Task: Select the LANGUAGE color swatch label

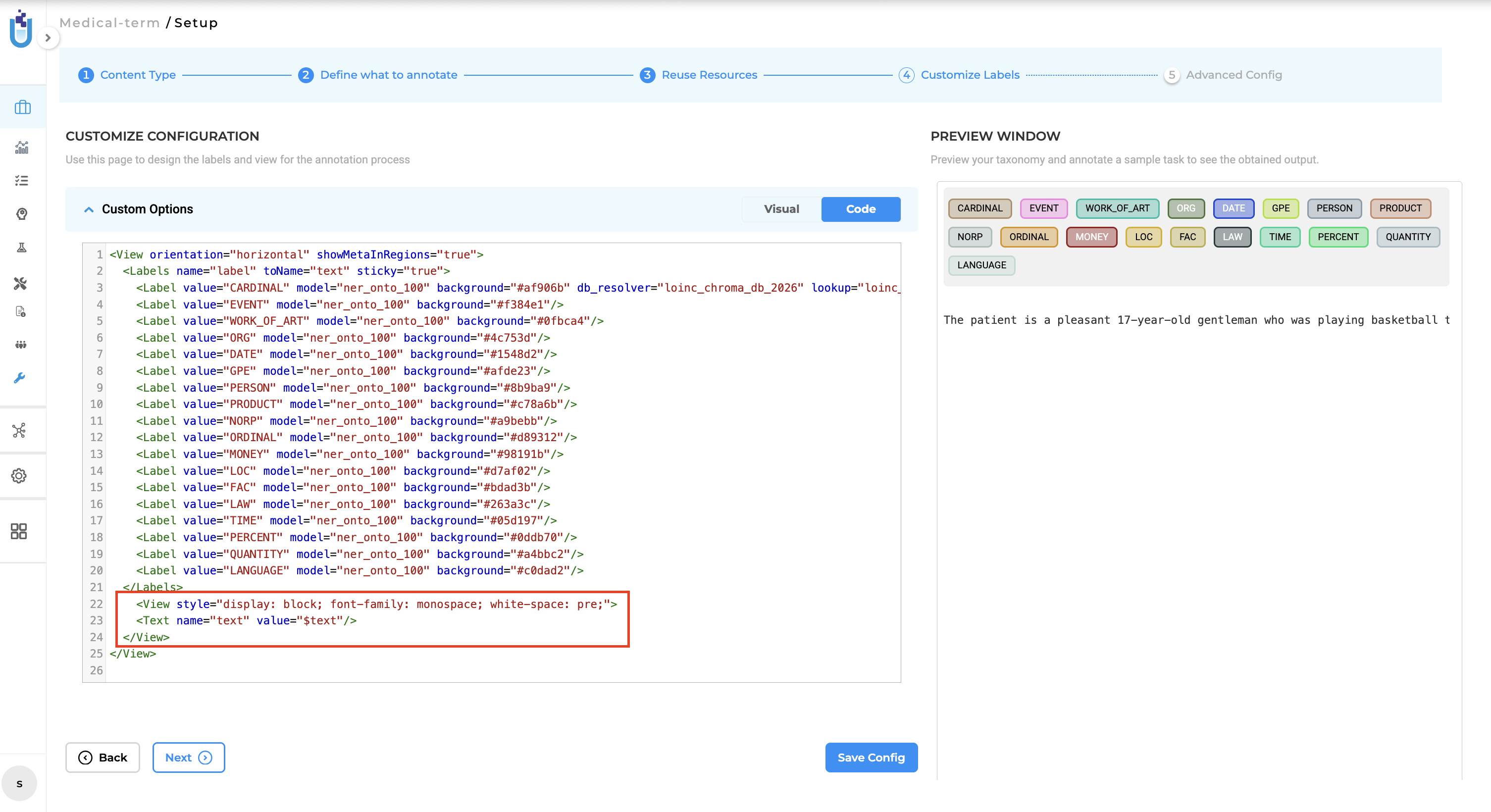Action: click(981, 265)
